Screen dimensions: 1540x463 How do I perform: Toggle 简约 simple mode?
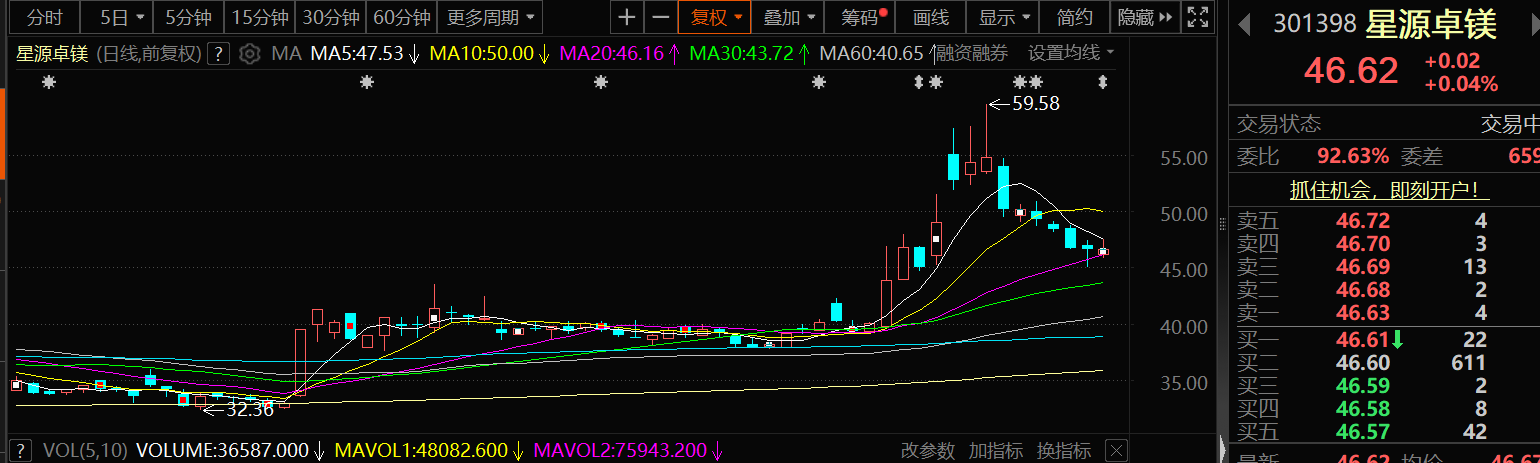coord(1075,17)
